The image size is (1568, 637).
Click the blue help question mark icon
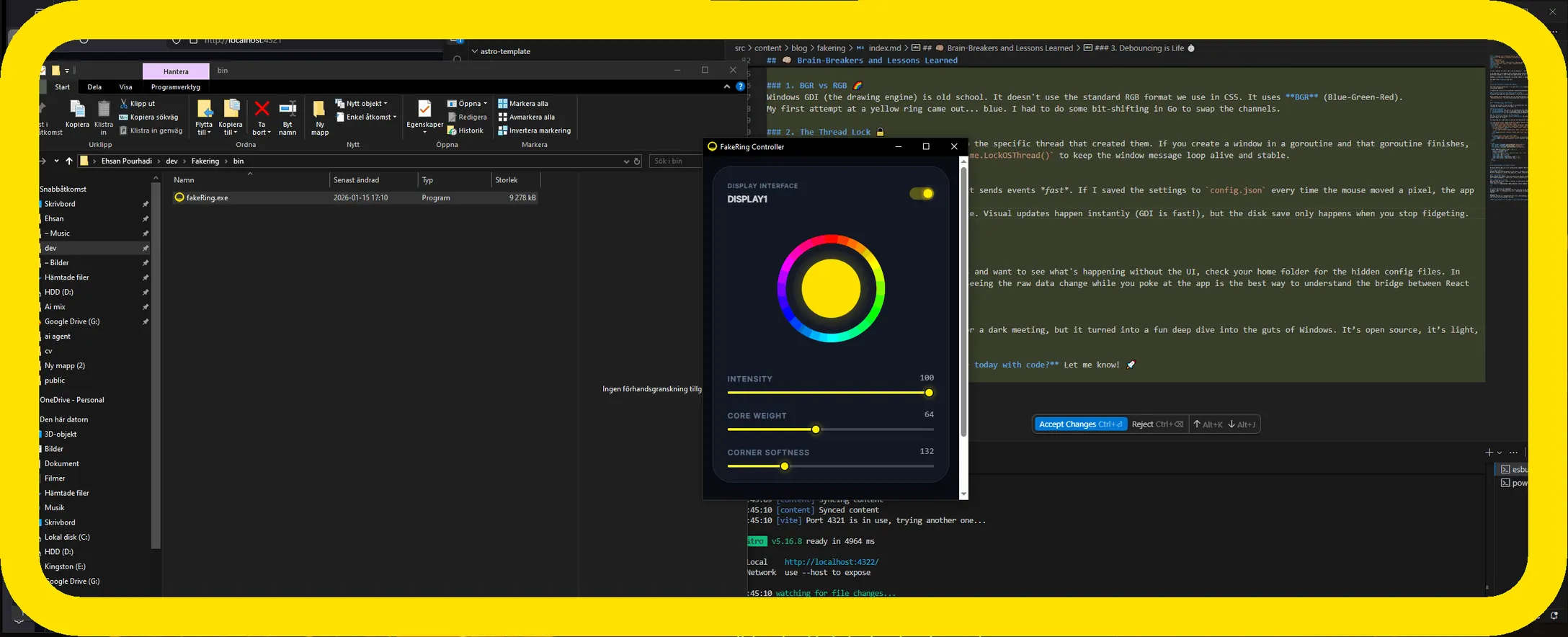(740, 86)
